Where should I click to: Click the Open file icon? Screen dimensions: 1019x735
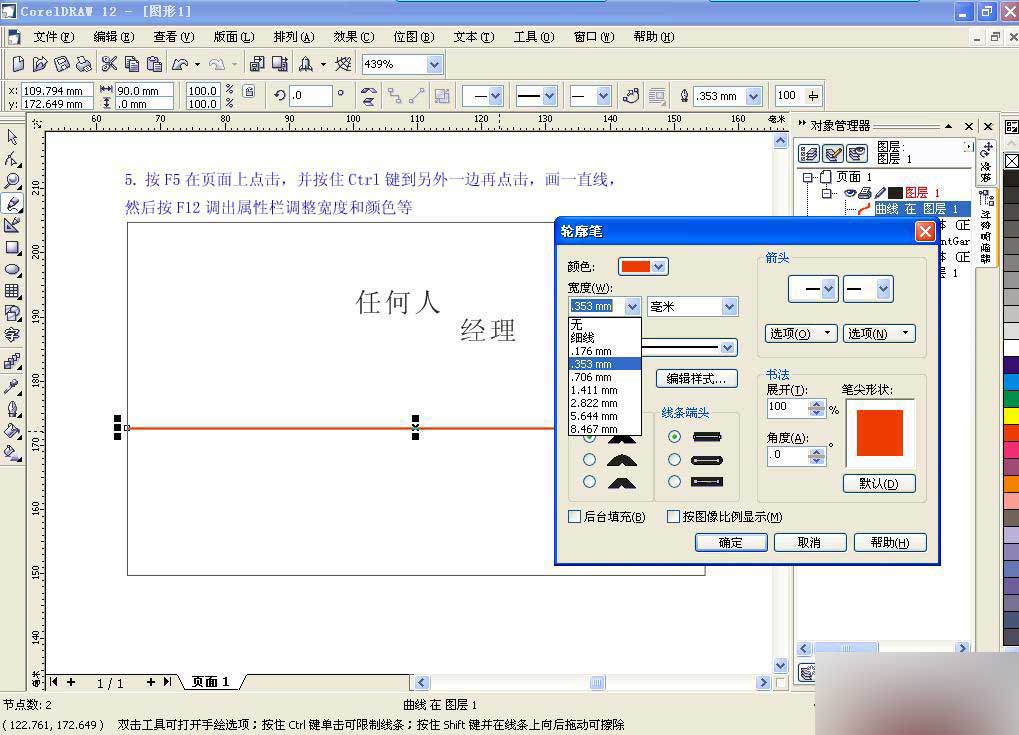click(x=40, y=64)
